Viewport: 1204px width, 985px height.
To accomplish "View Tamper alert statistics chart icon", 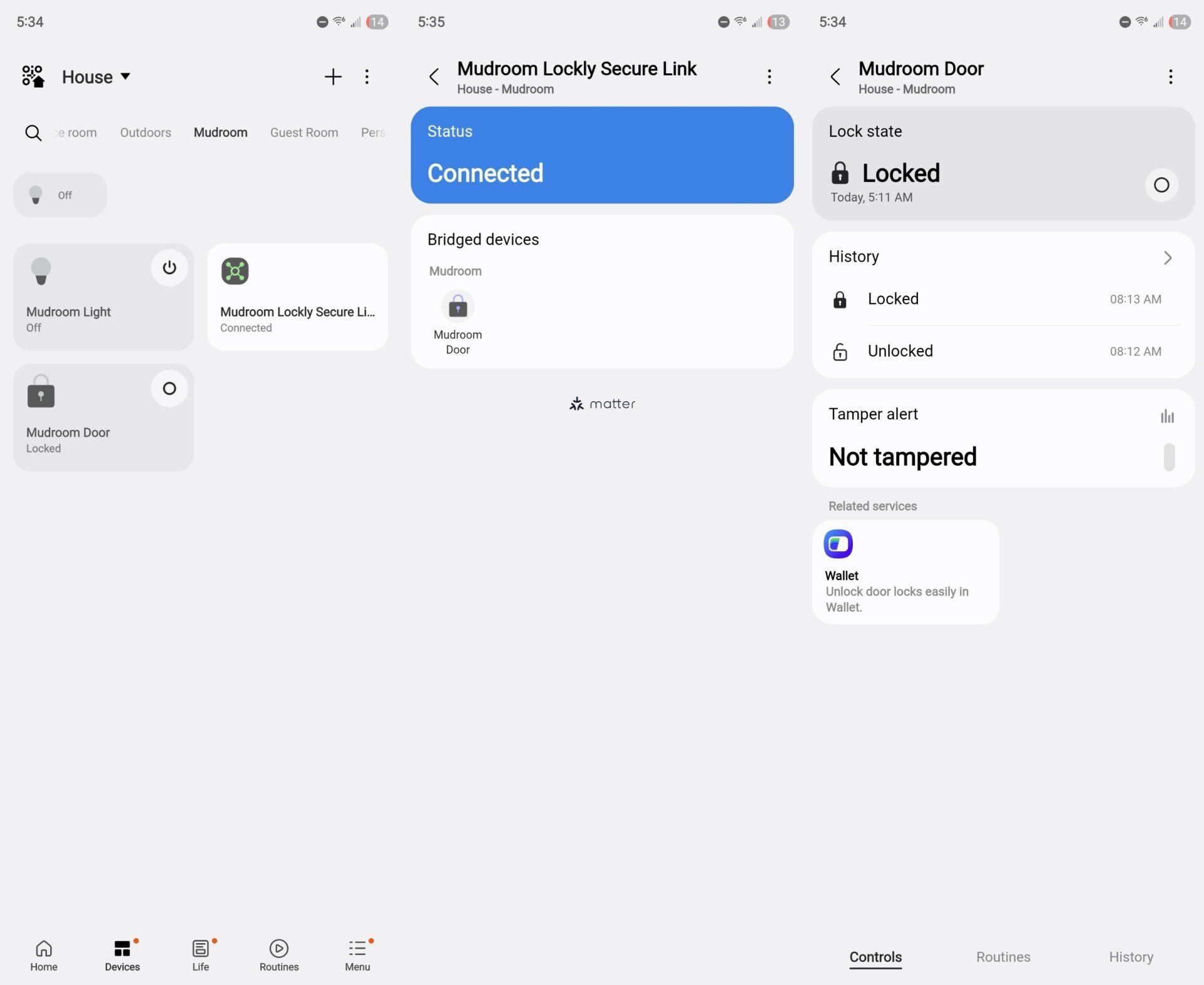I will click(x=1167, y=416).
